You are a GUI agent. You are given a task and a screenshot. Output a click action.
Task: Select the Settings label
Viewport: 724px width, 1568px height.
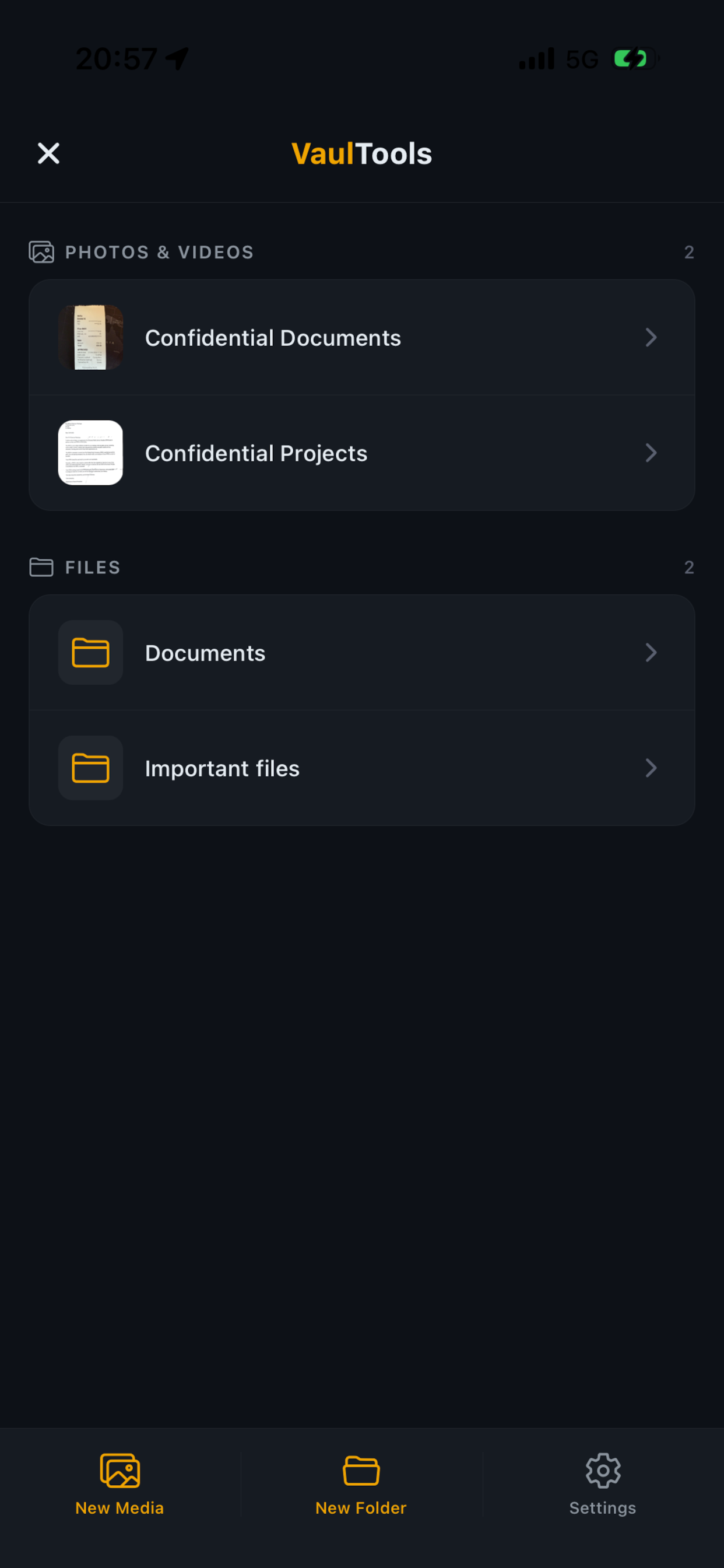(603, 1508)
